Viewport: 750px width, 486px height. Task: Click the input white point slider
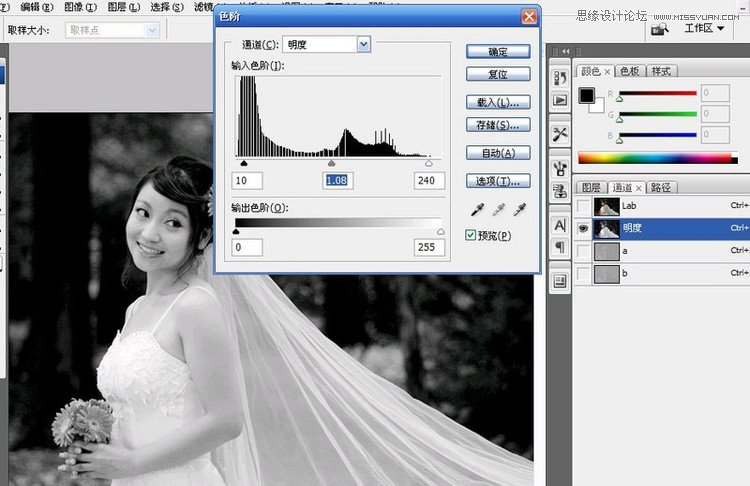429,163
